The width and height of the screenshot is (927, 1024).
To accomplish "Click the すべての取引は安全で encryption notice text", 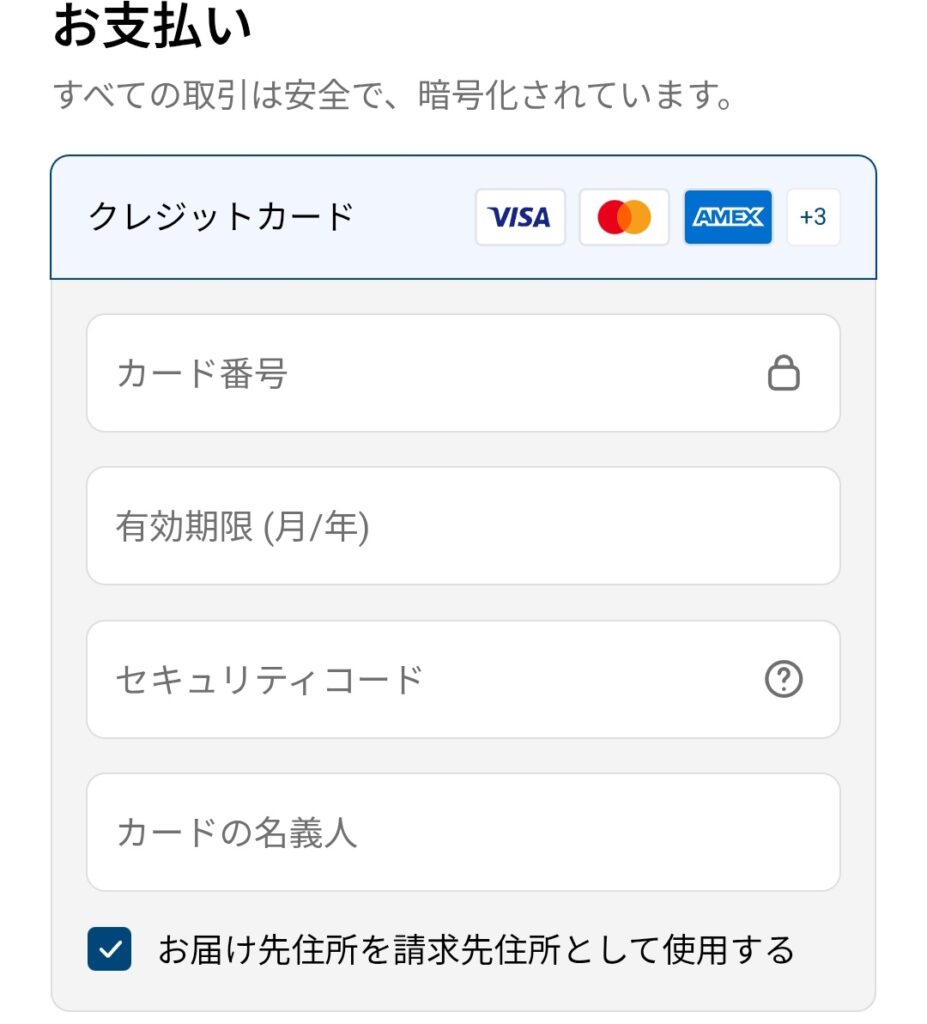I will pyautogui.click(x=395, y=98).
